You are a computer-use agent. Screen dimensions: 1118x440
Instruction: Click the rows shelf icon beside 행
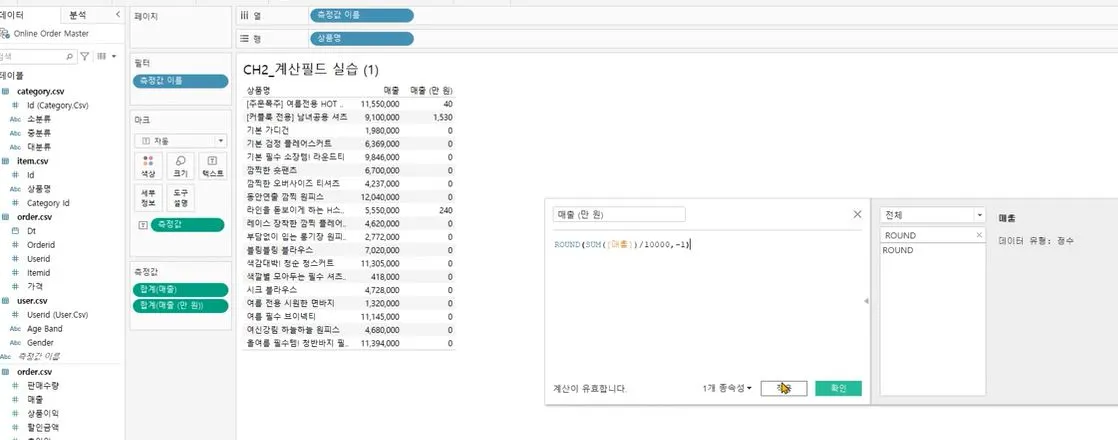(244, 39)
